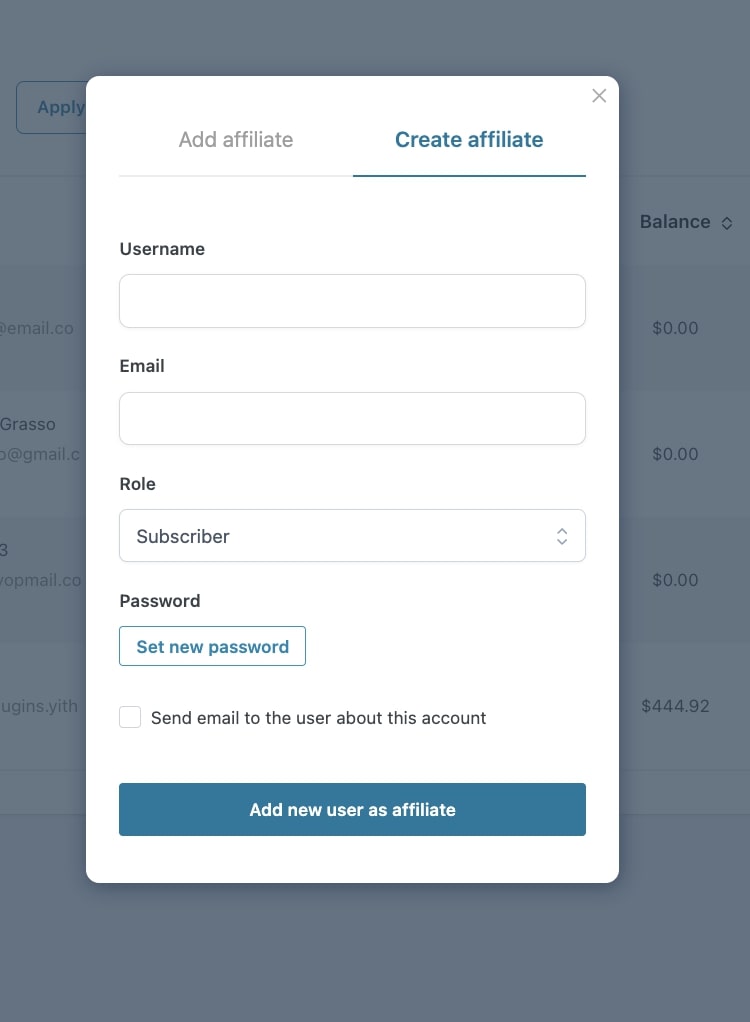Focus the Username input field
The image size is (750, 1022).
pyautogui.click(x=353, y=301)
